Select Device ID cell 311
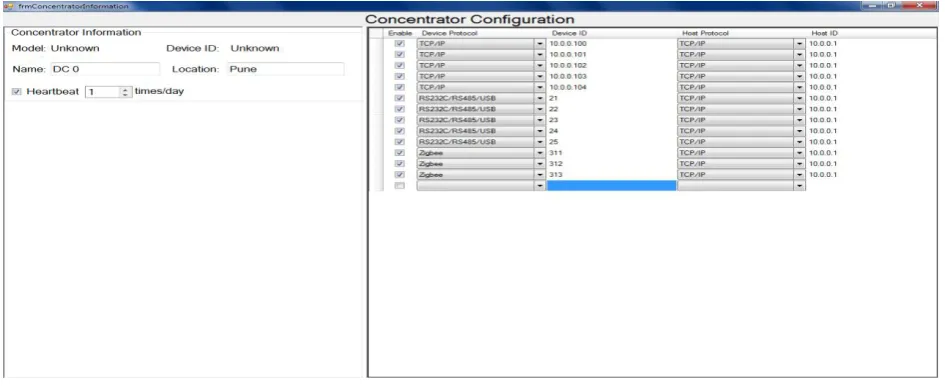The image size is (945, 390). pos(611,153)
